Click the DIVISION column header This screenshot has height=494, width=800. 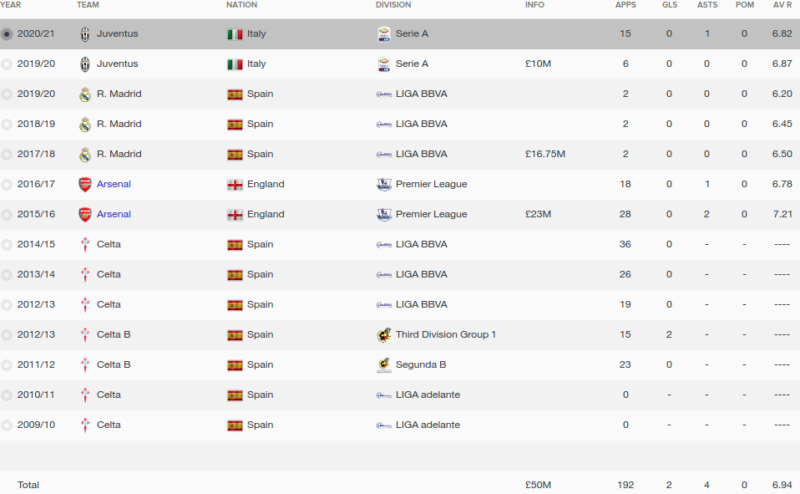click(x=393, y=5)
